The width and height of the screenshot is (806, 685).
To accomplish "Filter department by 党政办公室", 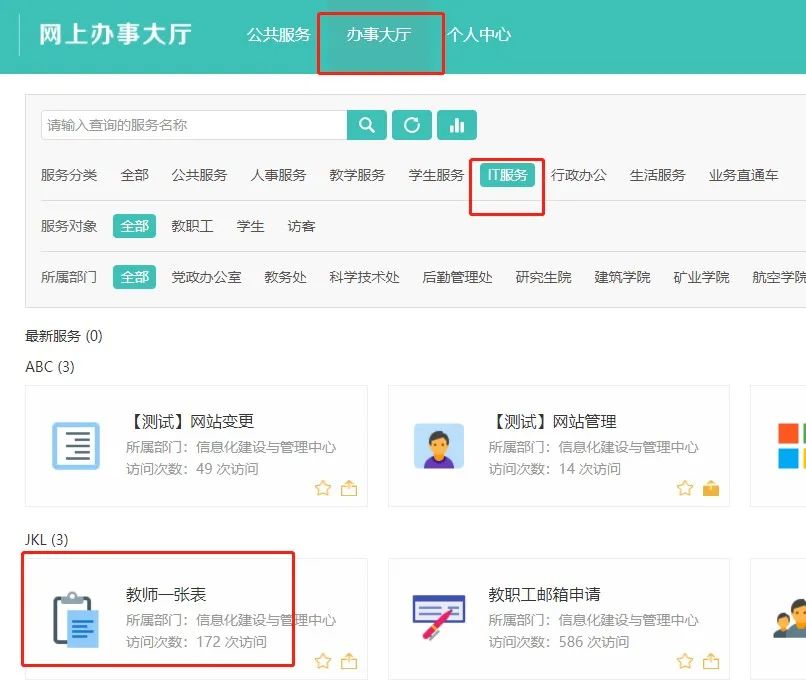I will (206, 277).
